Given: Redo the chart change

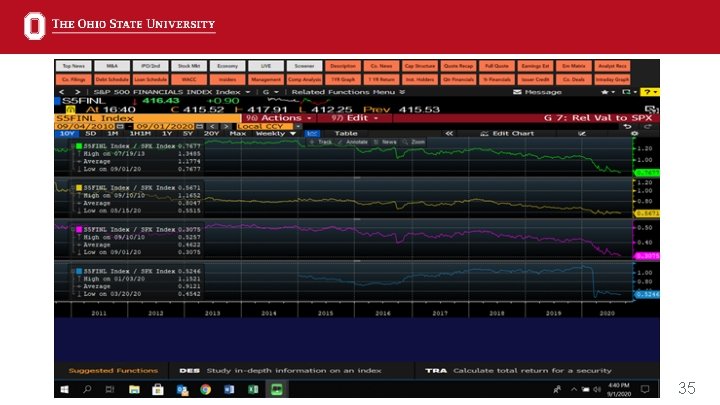Looking at the screenshot, I should 647,126.
